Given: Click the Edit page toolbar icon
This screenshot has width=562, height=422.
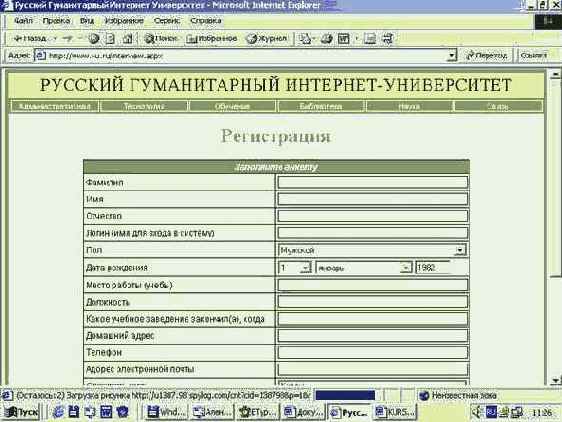Looking at the screenshot, I should [344, 38].
